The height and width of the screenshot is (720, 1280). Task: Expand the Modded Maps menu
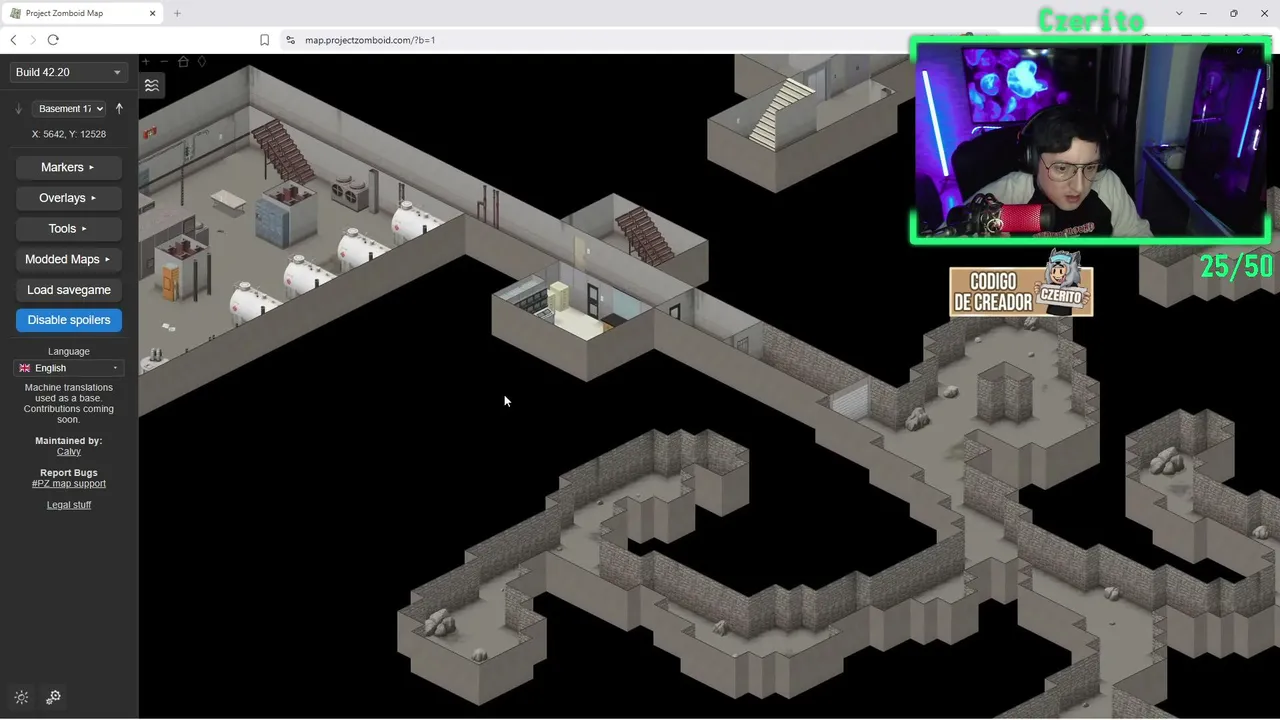pos(68,259)
